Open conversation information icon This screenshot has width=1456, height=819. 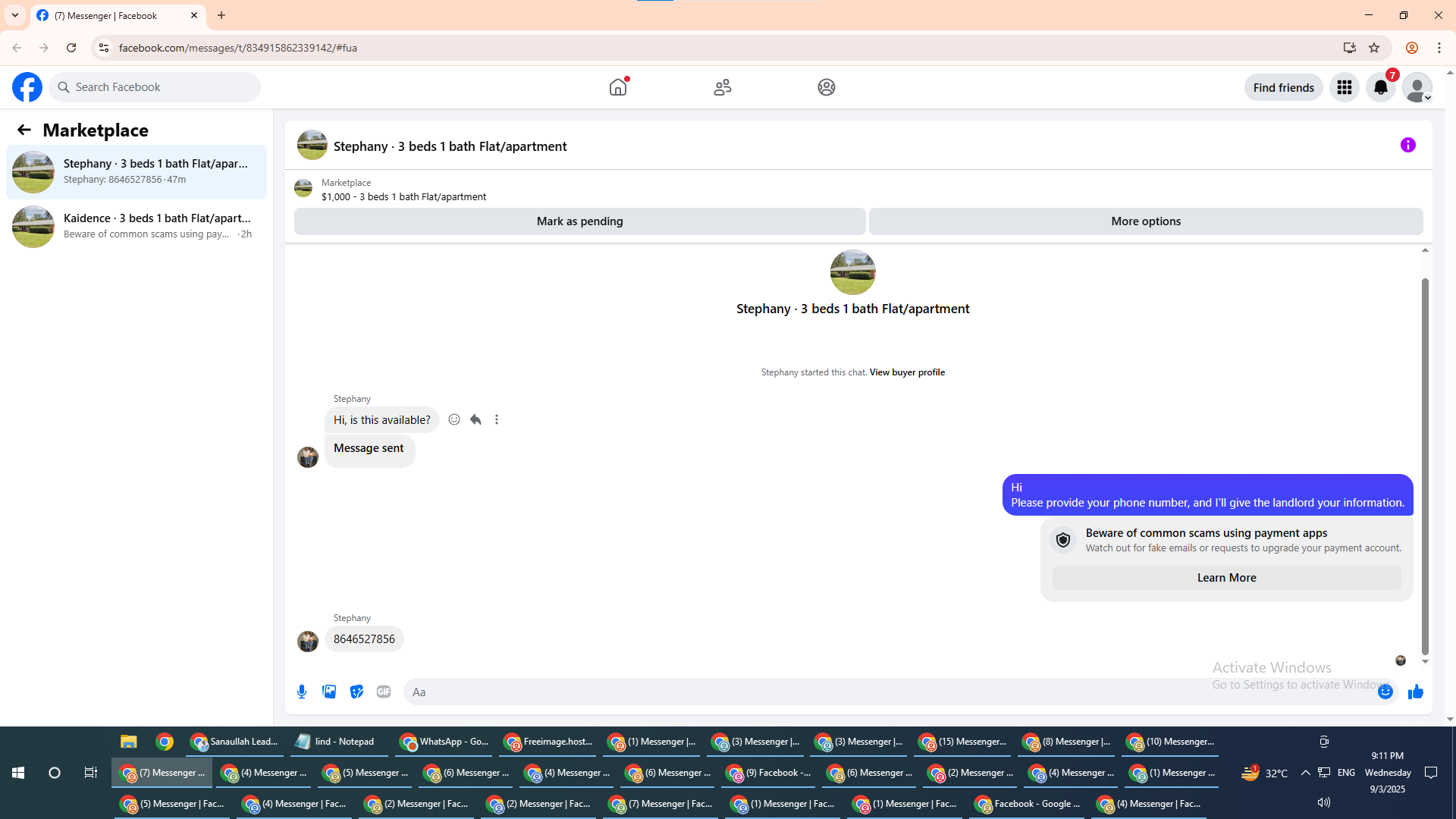tap(1408, 145)
